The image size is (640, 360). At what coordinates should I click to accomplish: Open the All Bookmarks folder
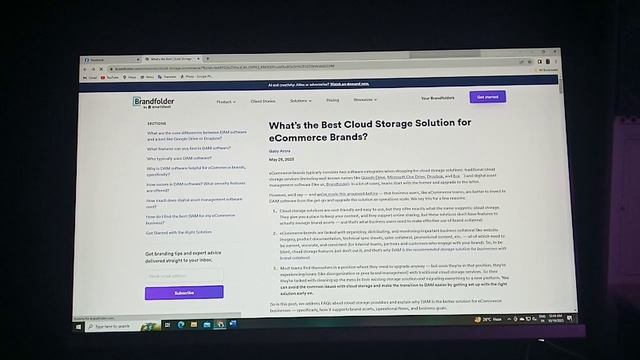click(547, 70)
